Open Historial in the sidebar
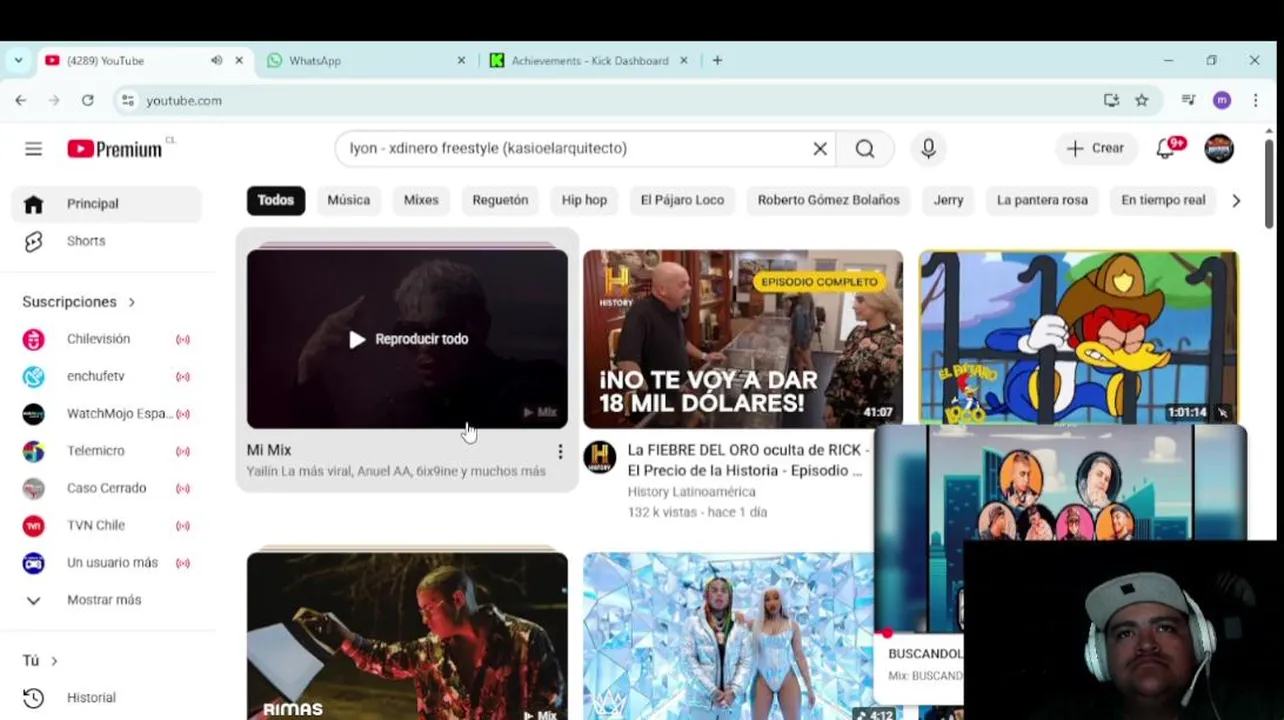Viewport: 1284px width, 720px height. point(106,698)
